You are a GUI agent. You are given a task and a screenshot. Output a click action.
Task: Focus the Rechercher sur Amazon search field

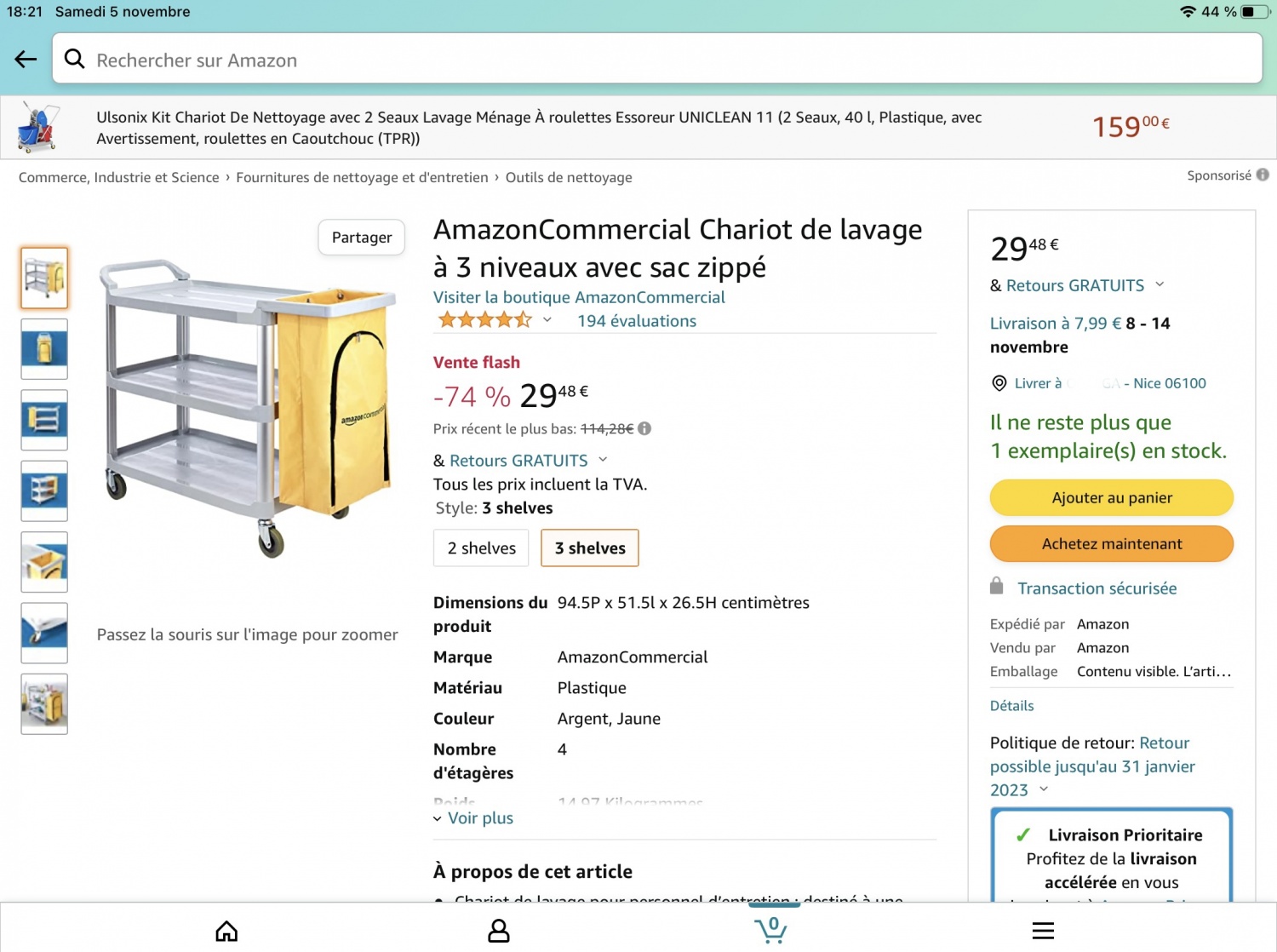[657, 59]
